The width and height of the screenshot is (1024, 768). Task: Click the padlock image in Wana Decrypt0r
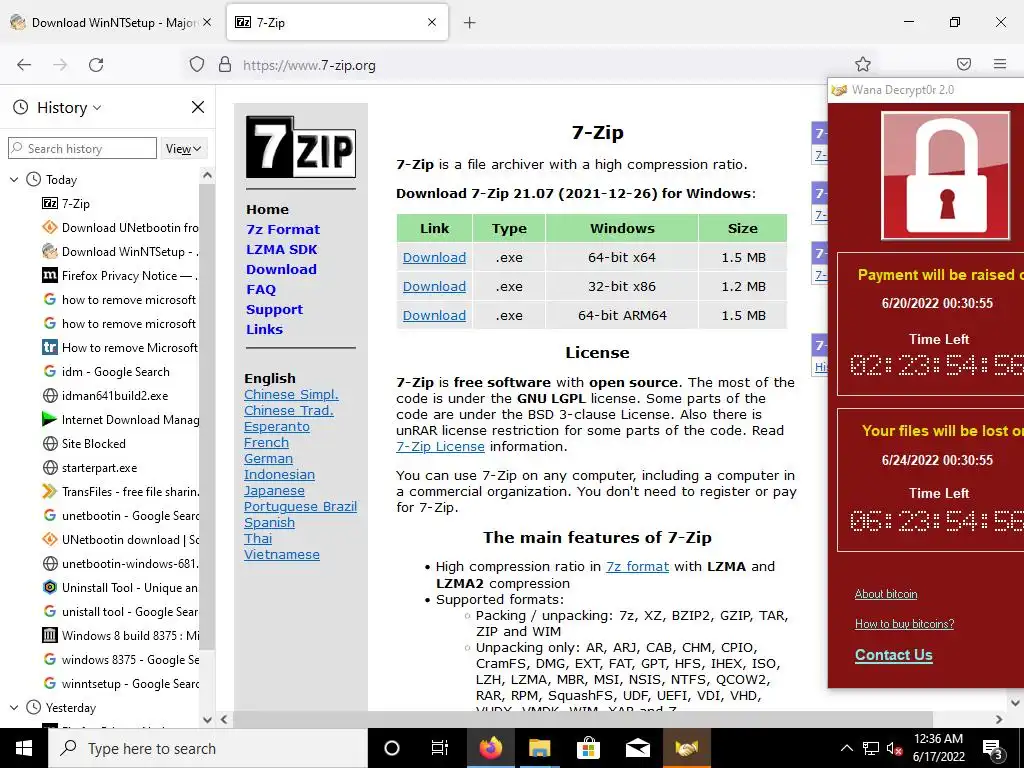click(x=945, y=176)
